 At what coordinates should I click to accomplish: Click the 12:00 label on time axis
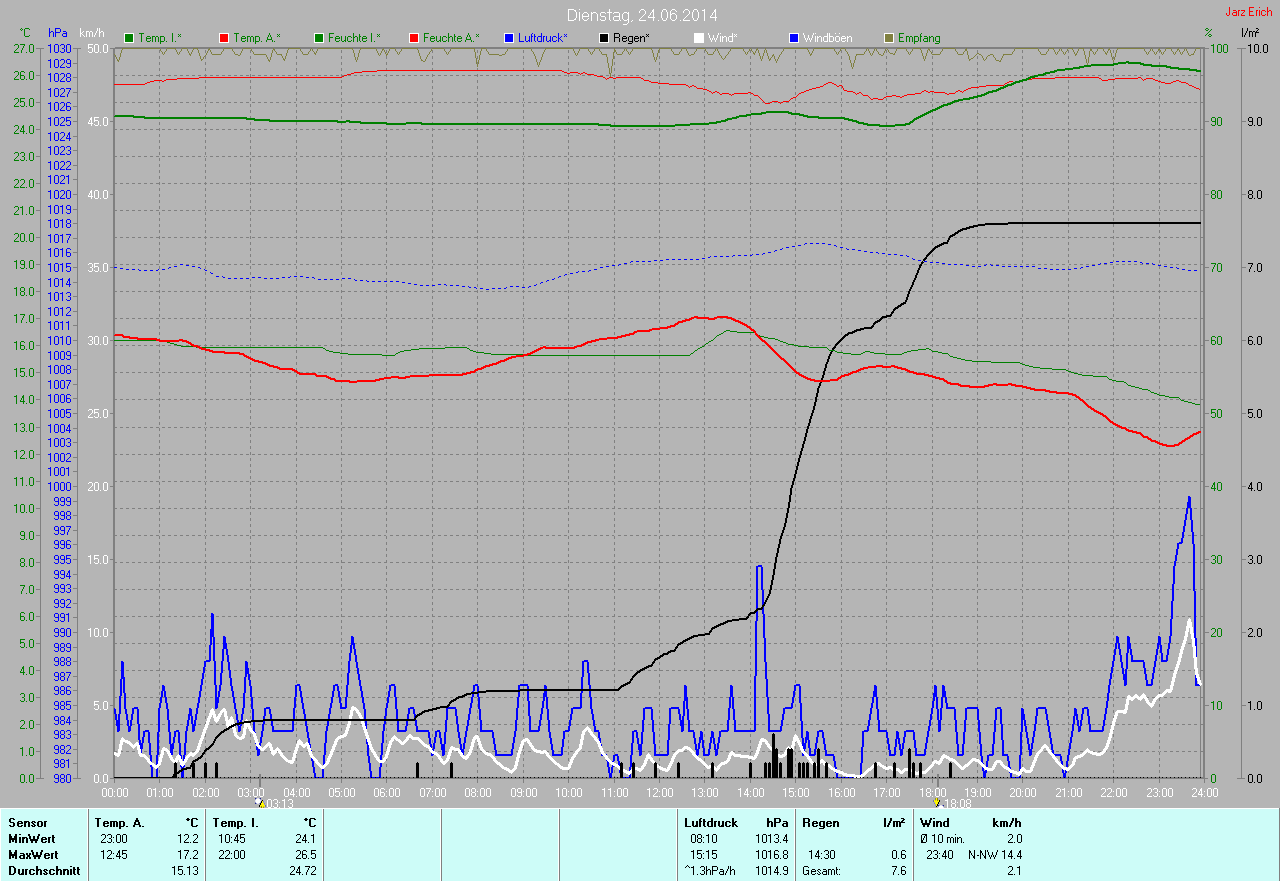[659, 792]
